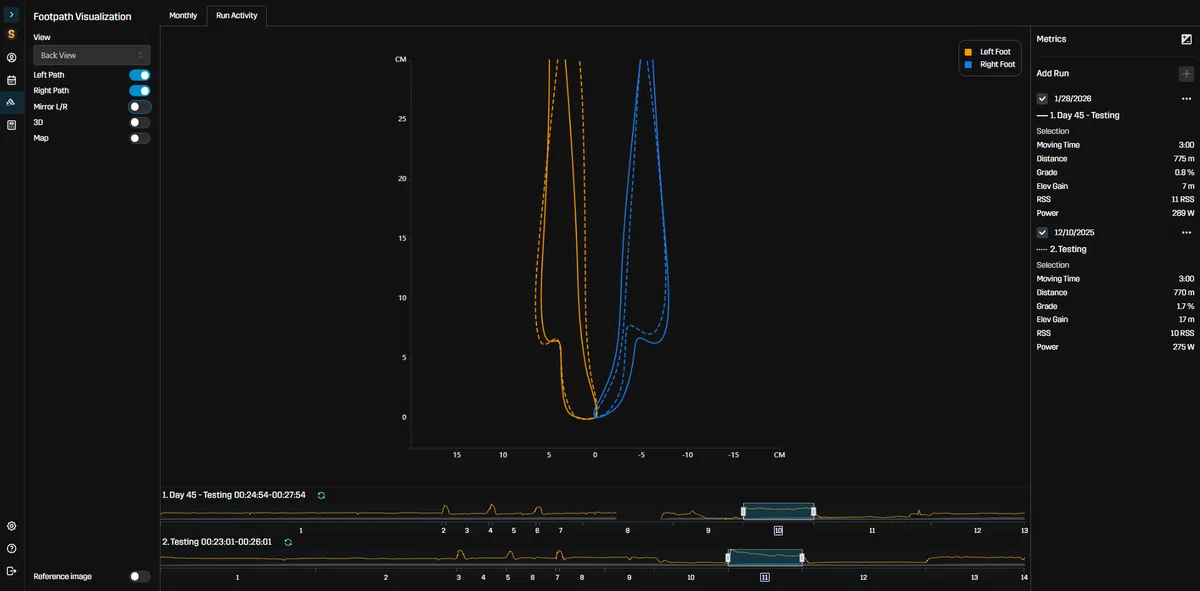Click the Add Run label
1200x591 pixels.
1053,73
